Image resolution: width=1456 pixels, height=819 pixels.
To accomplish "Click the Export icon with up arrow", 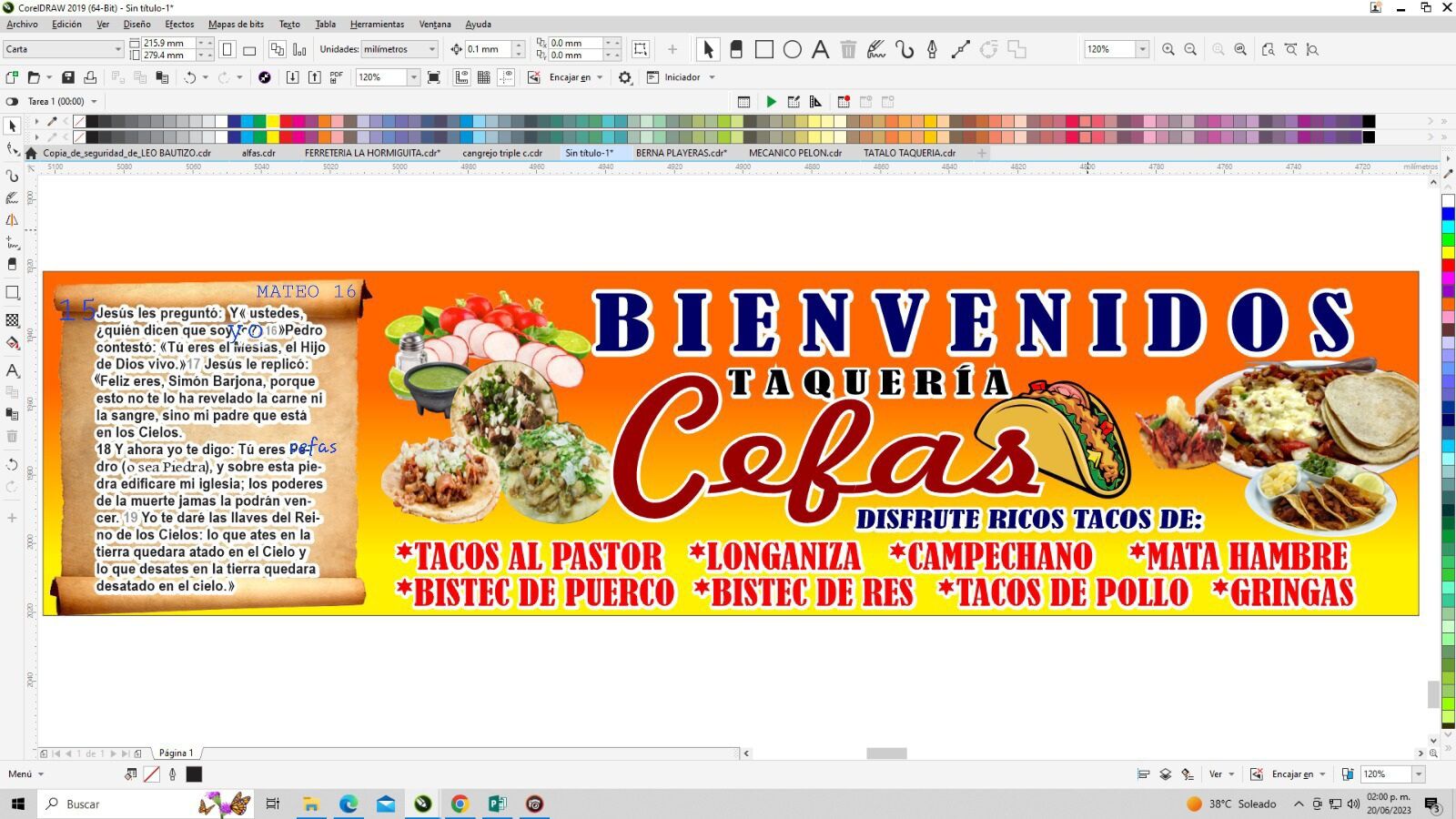I will point(314,77).
